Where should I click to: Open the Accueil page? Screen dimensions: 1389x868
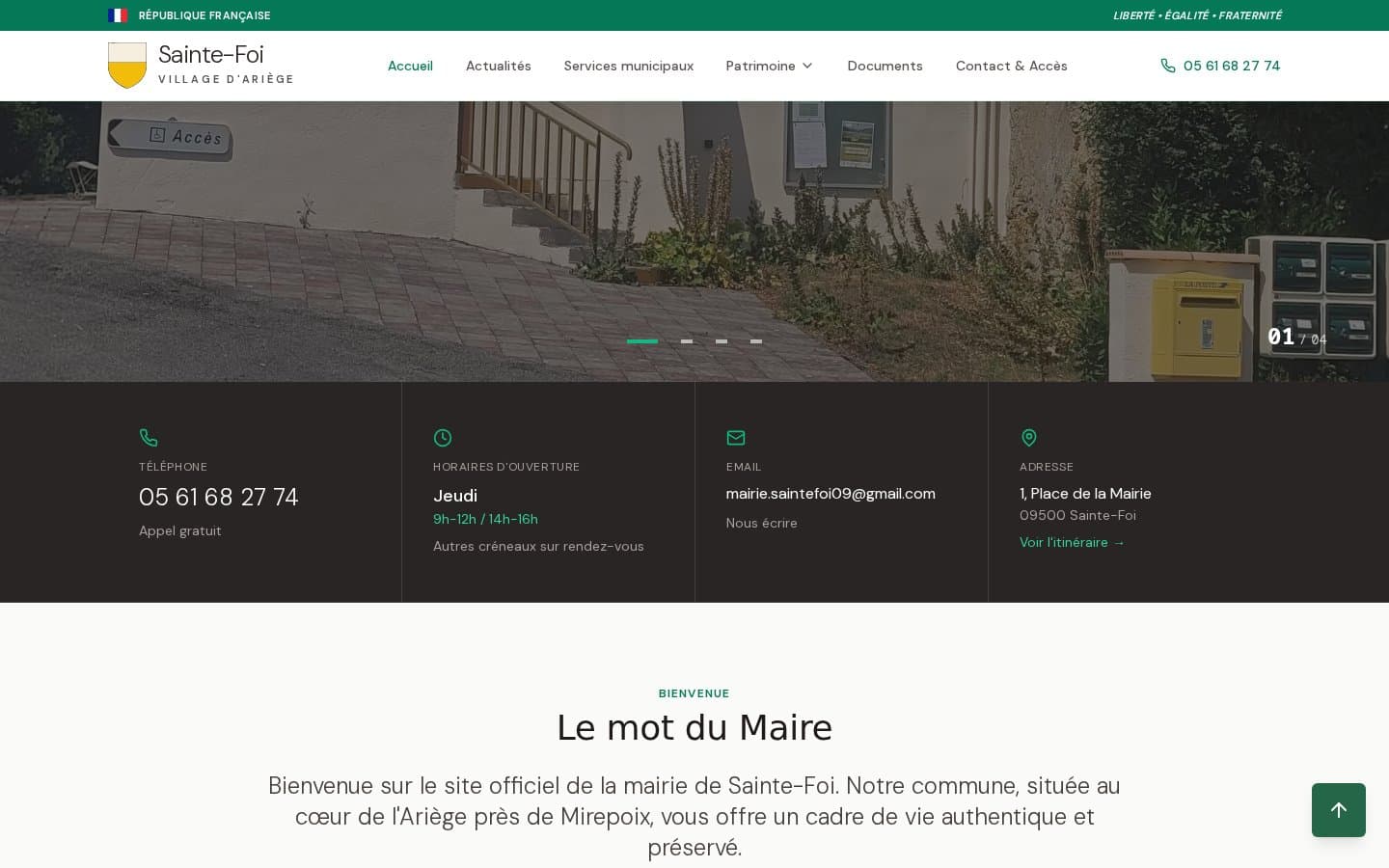coord(410,66)
